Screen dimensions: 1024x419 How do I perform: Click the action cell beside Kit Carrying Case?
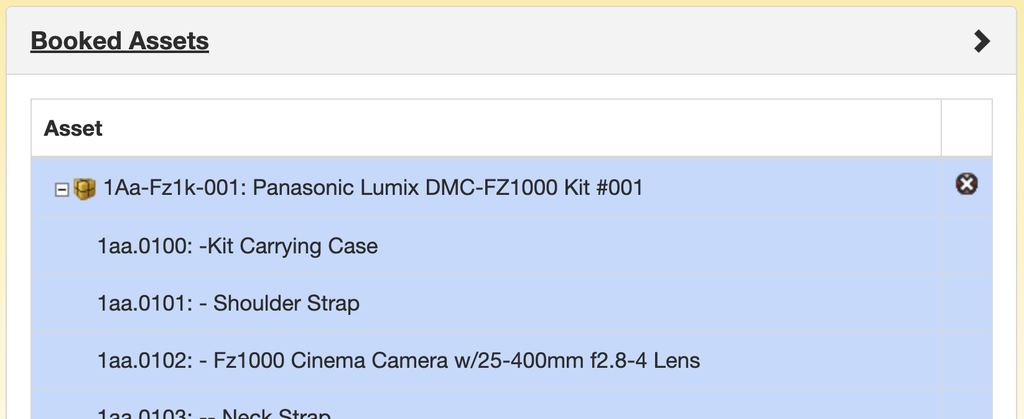point(967,245)
